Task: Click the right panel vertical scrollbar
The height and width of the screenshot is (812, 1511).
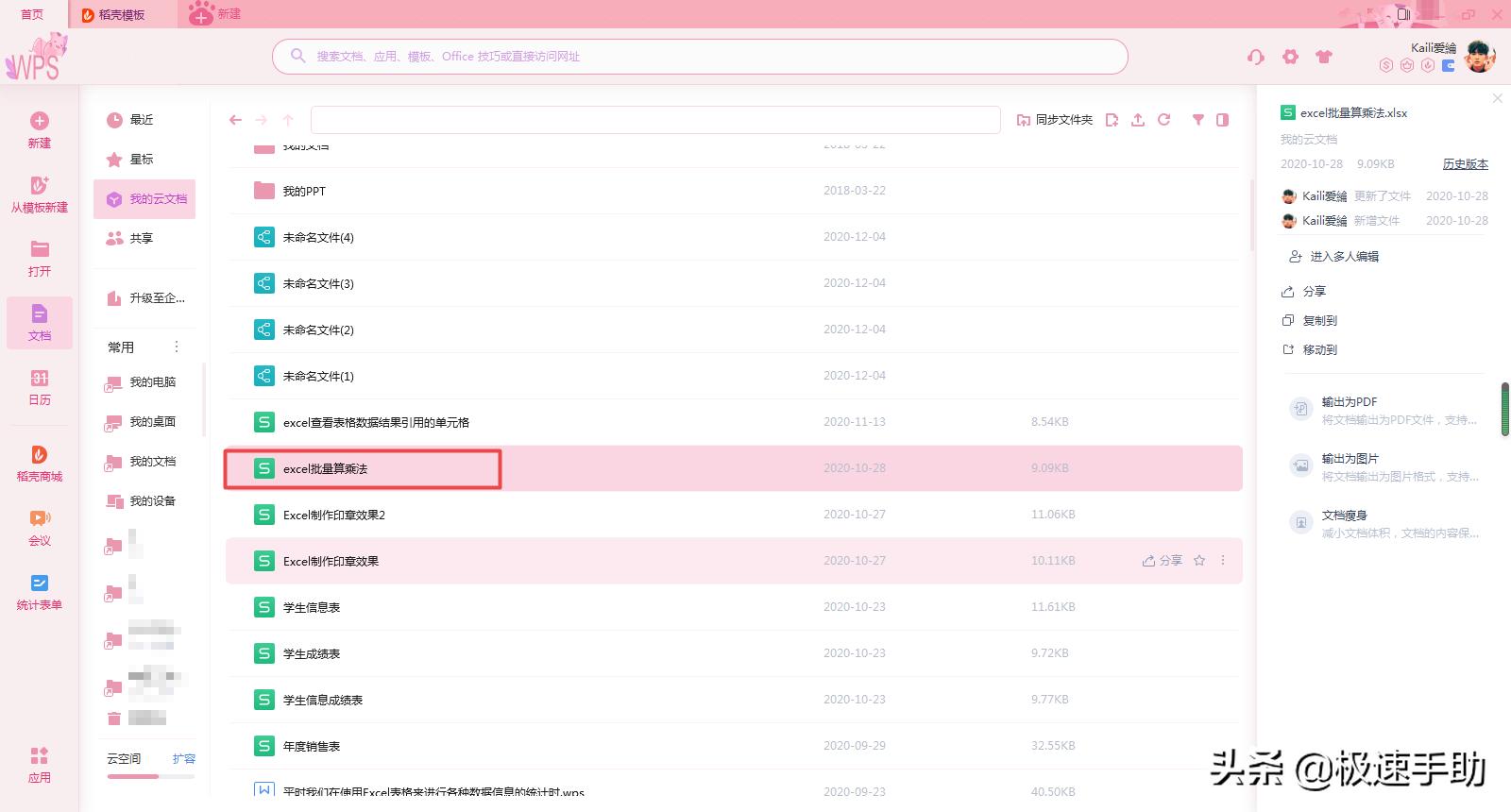Action: (1505, 409)
